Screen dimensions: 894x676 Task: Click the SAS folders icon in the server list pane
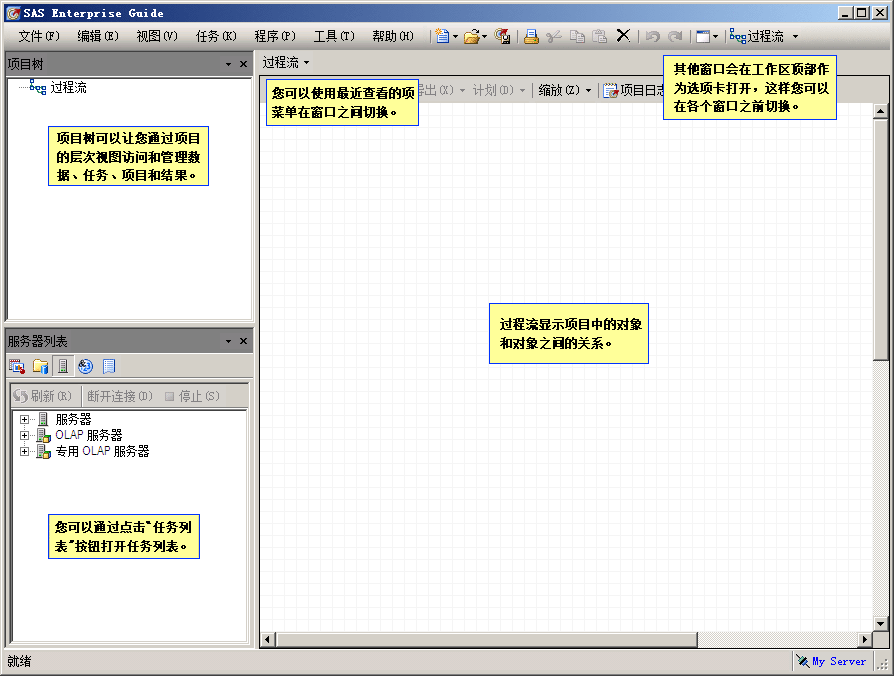coord(40,366)
